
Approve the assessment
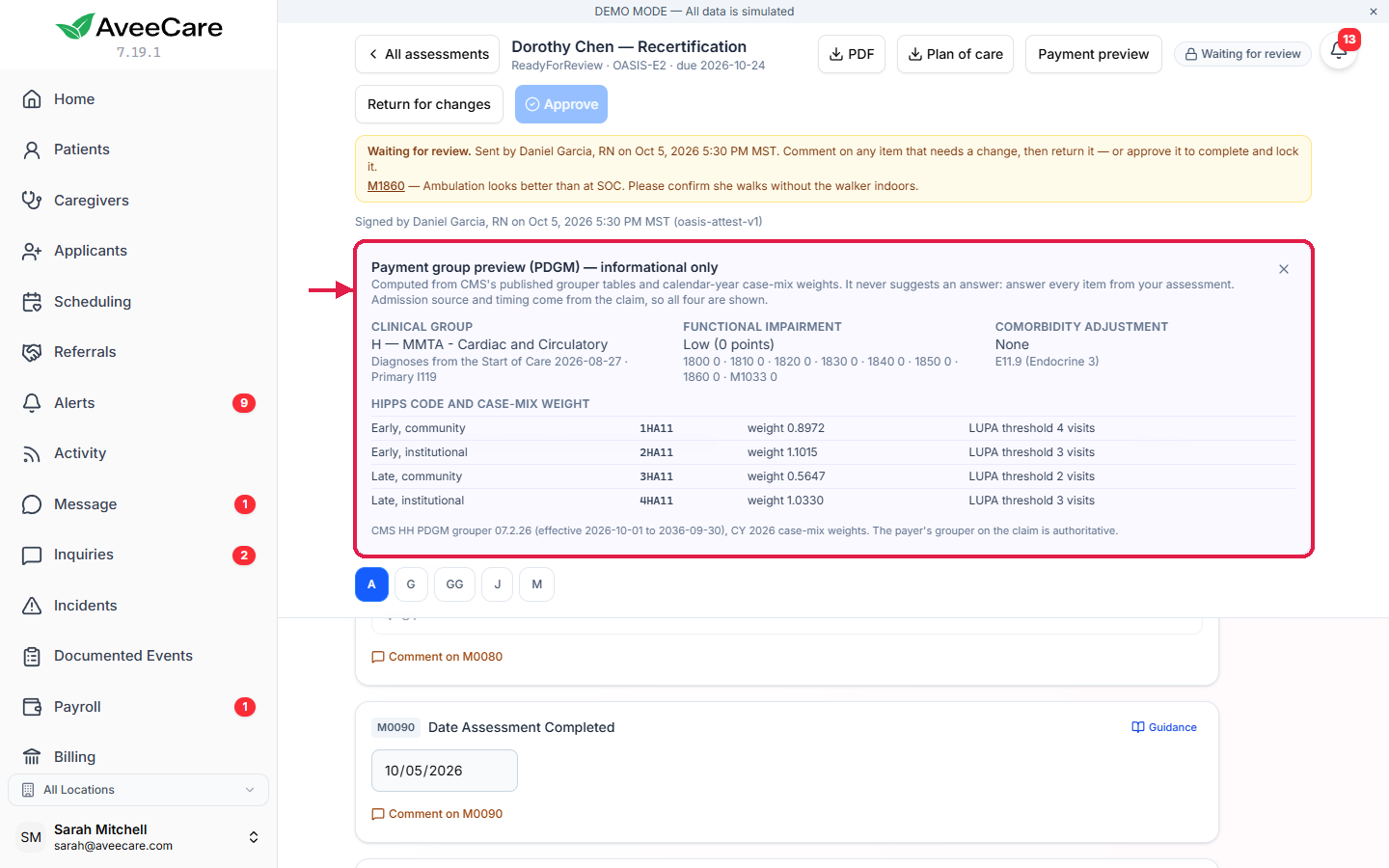click(x=561, y=104)
